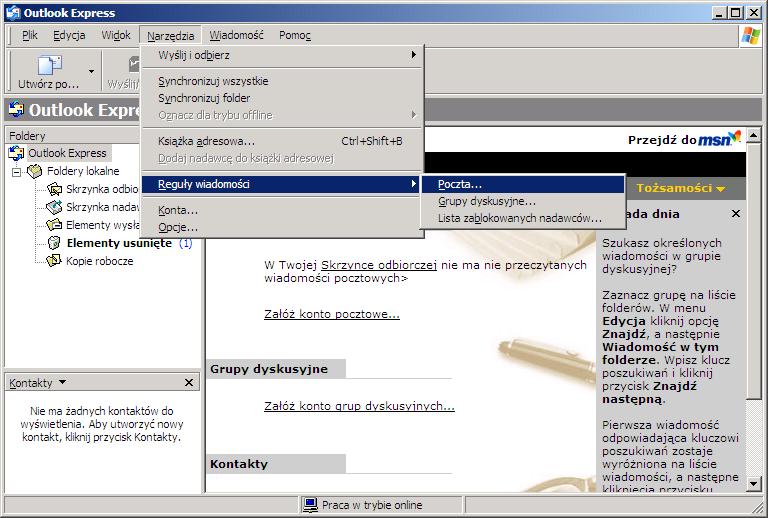Viewport: 768px width, 518px height.
Task: Choose Synchronizuj folder from menu
Action: [x=282, y=98]
